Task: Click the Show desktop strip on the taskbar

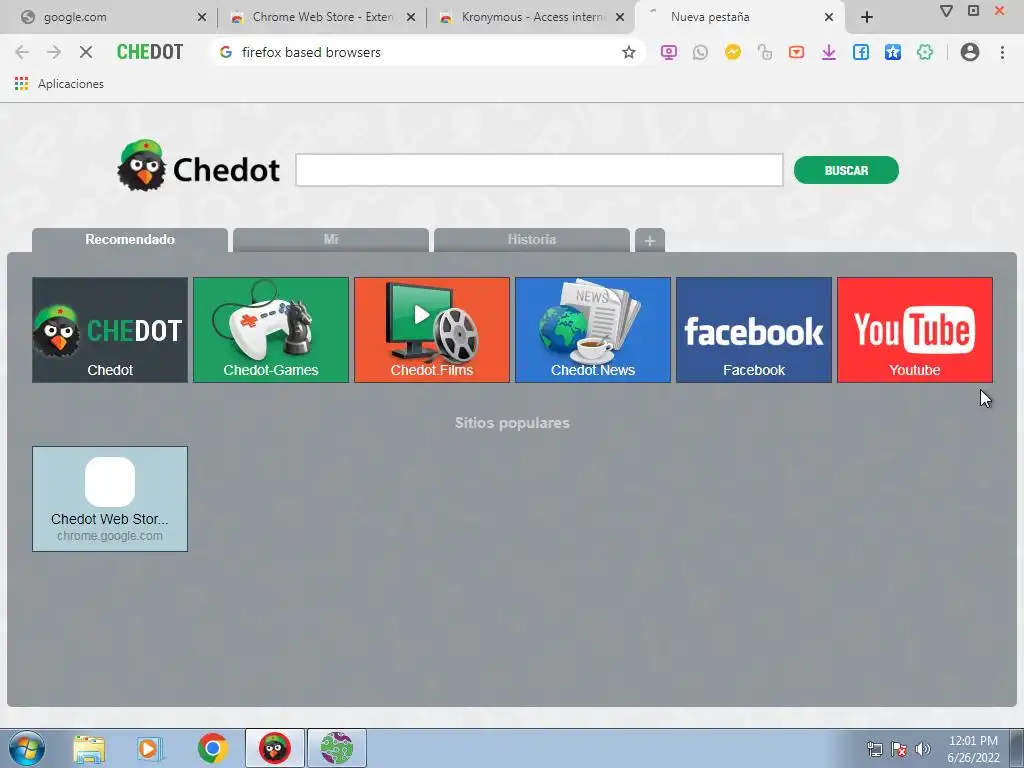Action: click(x=1017, y=748)
